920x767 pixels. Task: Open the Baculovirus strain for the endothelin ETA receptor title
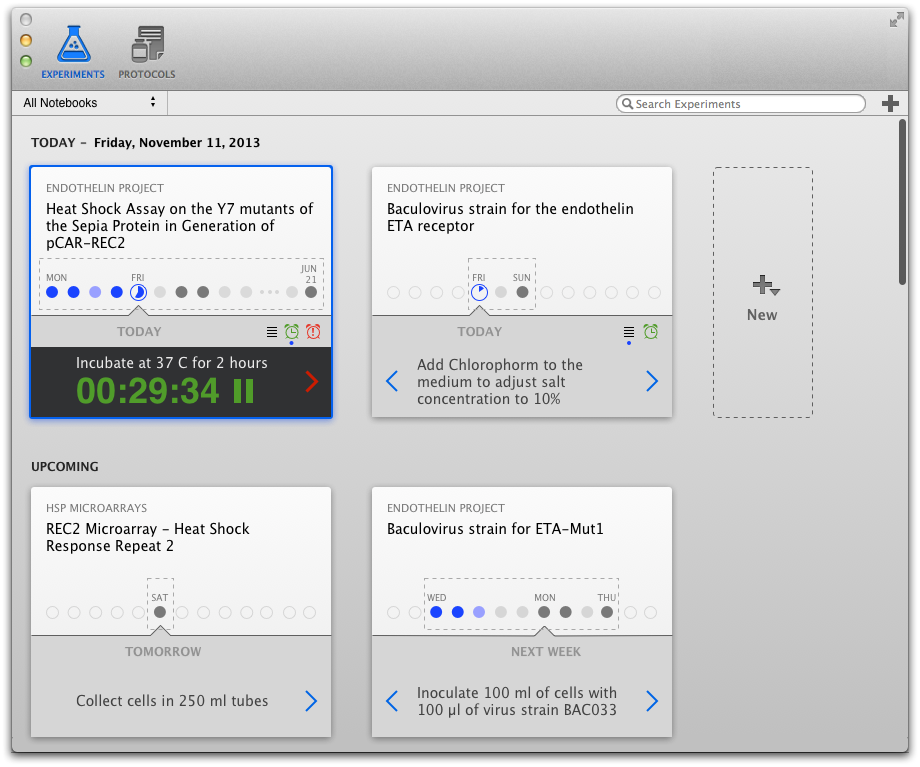click(510, 217)
